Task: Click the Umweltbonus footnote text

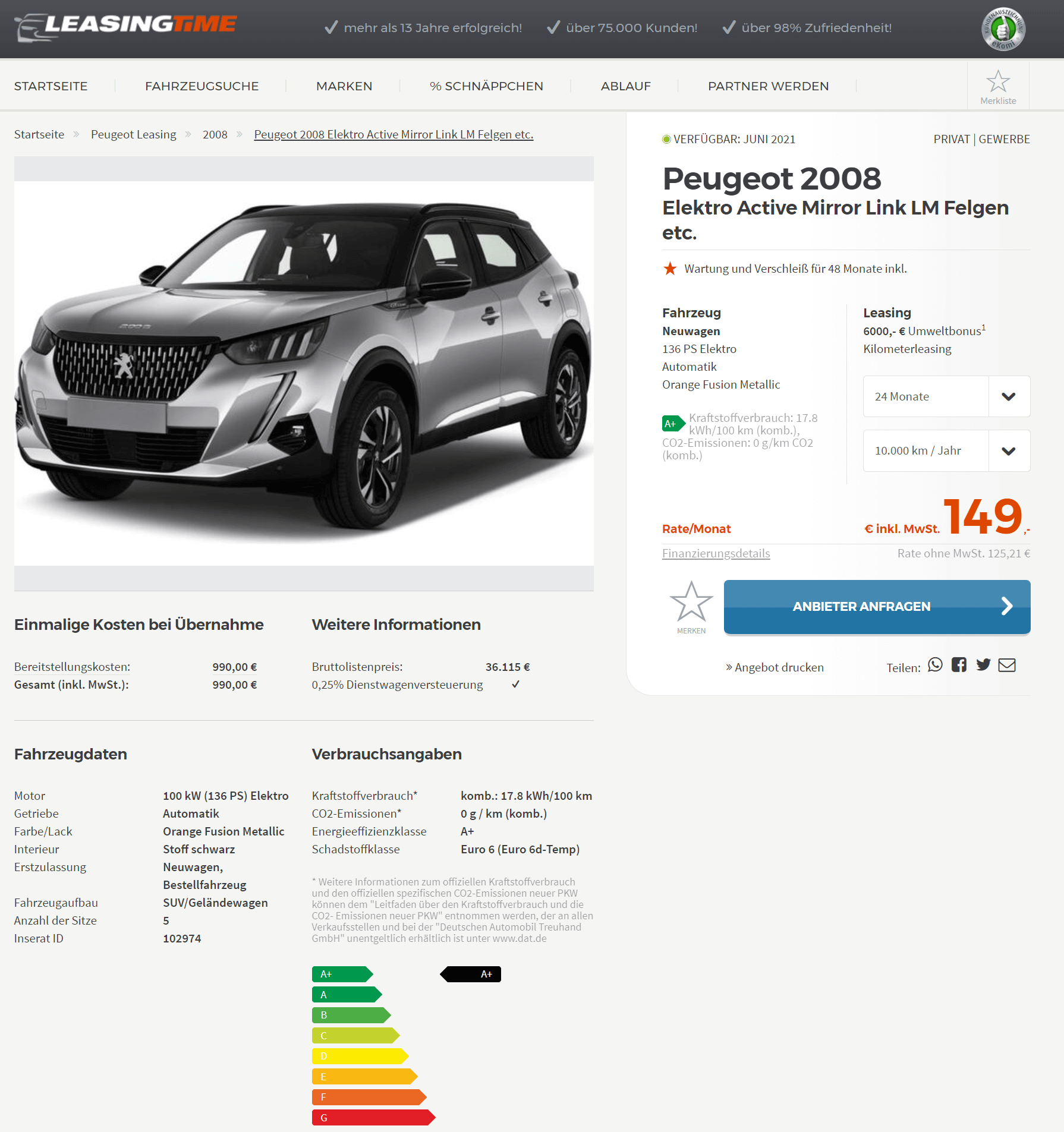Action: pyautogui.click(x=924, y=330)
